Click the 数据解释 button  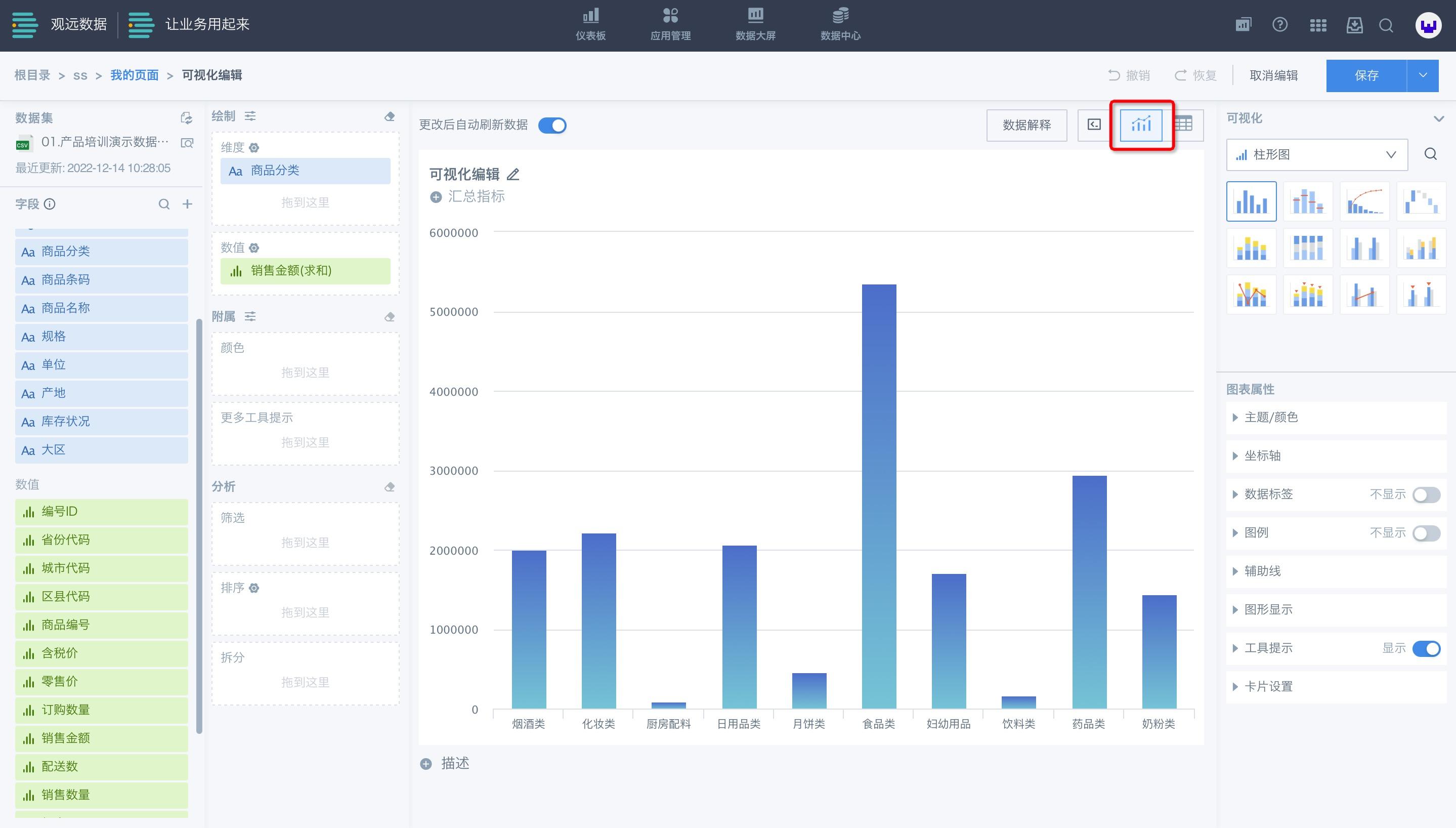[x=1026, y=125]
